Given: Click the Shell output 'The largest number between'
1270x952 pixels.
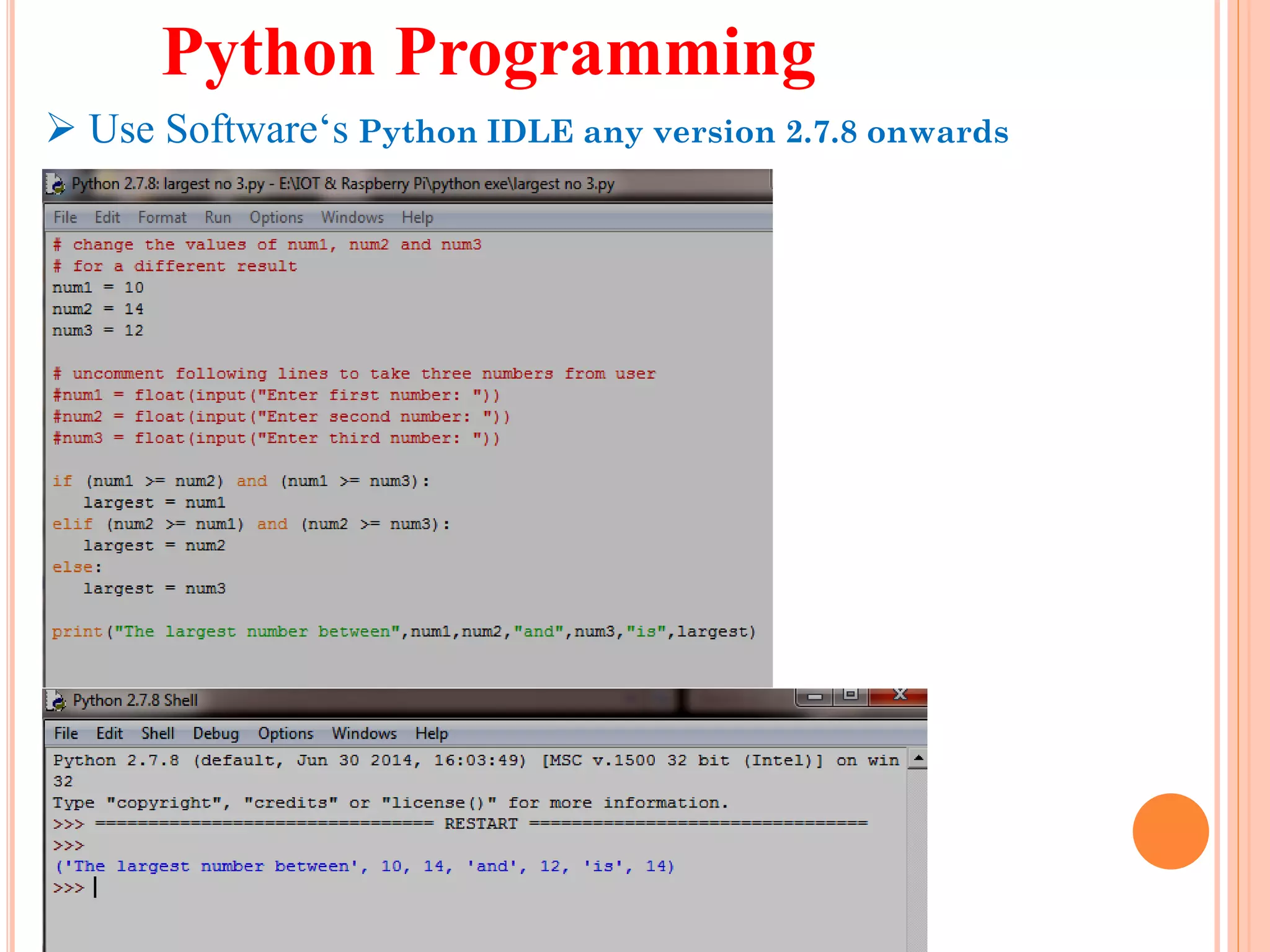Looking at the screenshot, I should (x=365, y=866).
